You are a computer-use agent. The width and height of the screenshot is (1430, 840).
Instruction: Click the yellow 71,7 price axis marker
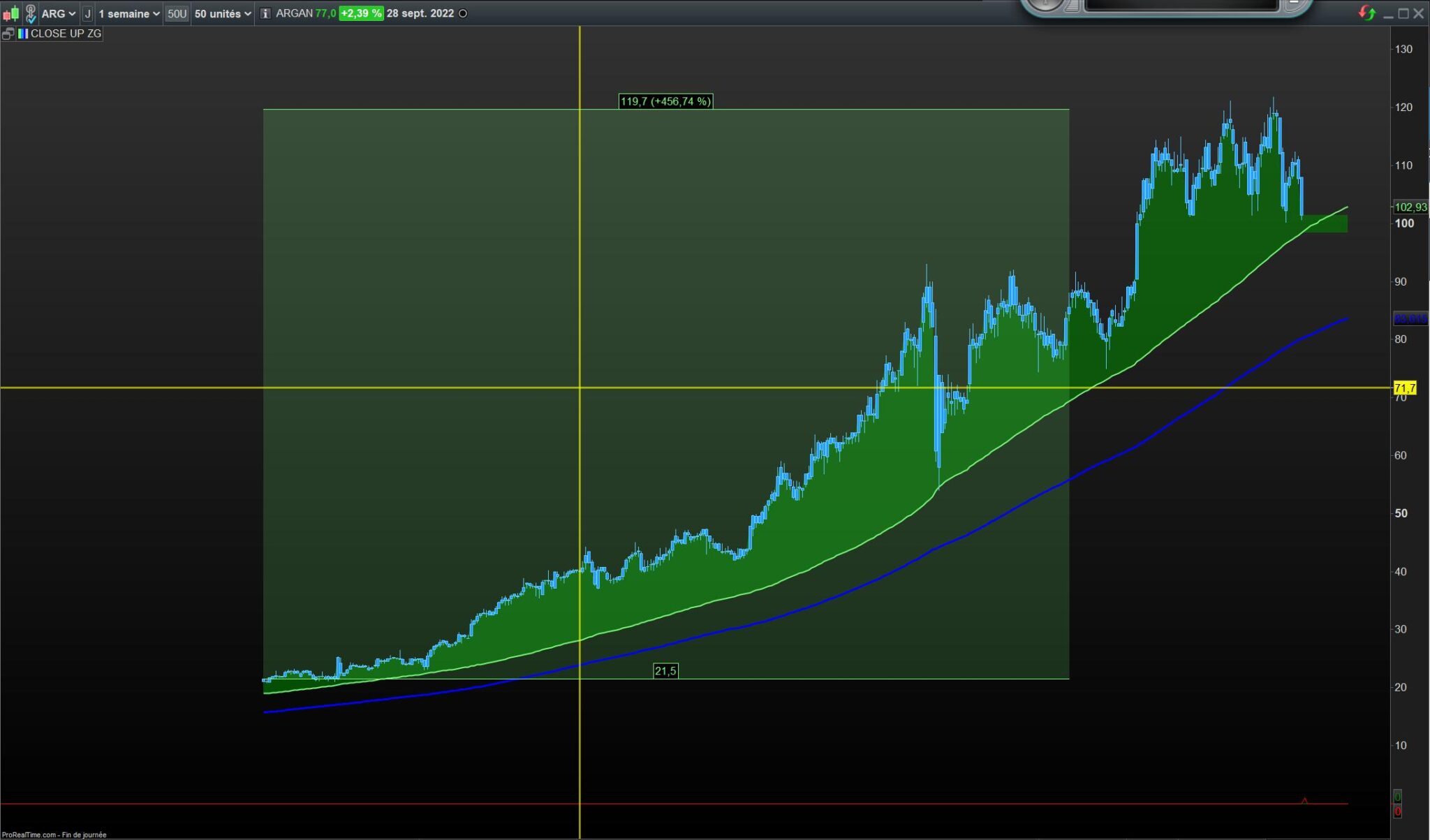pyautogui.click(x=1404, y=388)
